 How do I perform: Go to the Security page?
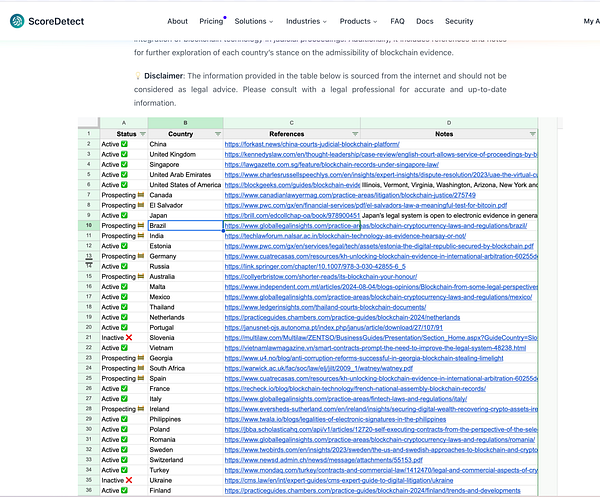459,21
